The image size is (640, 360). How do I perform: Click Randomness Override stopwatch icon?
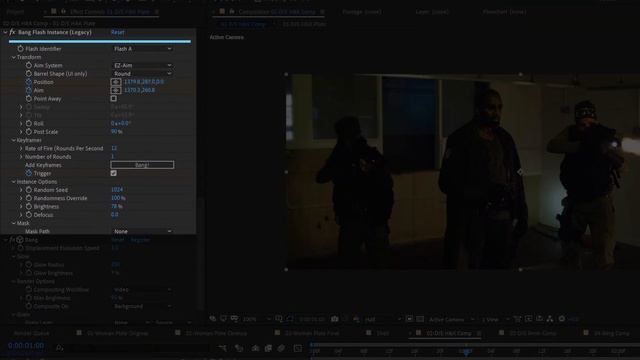(x=29, y=198)
